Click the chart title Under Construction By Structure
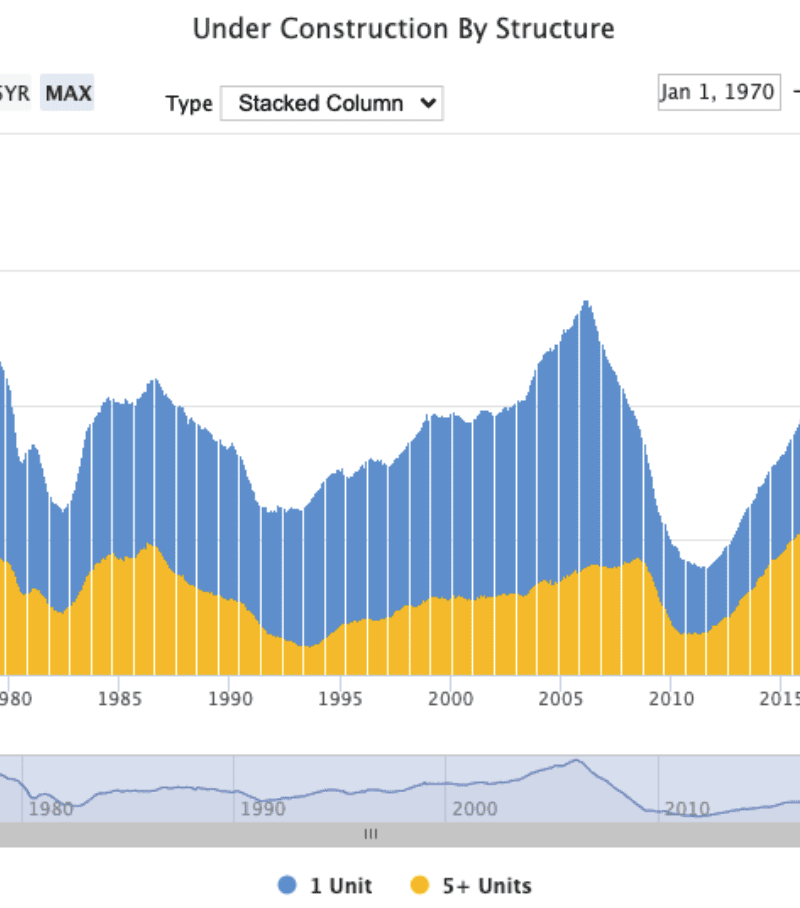Viewport: 800px width, 908px height. click(x=403, y=30)
